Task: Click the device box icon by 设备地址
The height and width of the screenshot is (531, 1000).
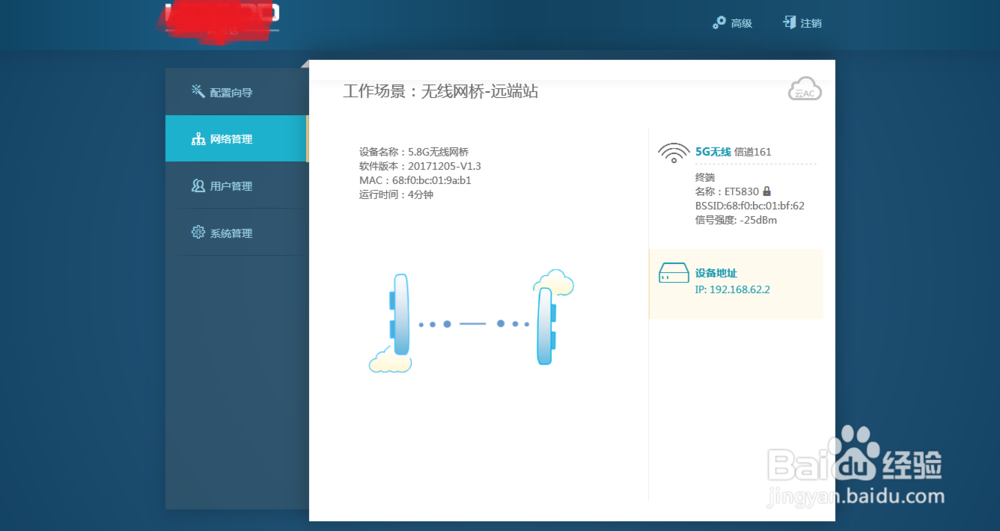Action: (673, 273)
